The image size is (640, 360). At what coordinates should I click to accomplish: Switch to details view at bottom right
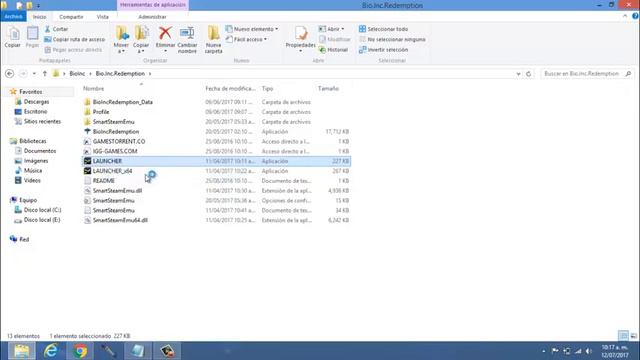click(623, 336)
